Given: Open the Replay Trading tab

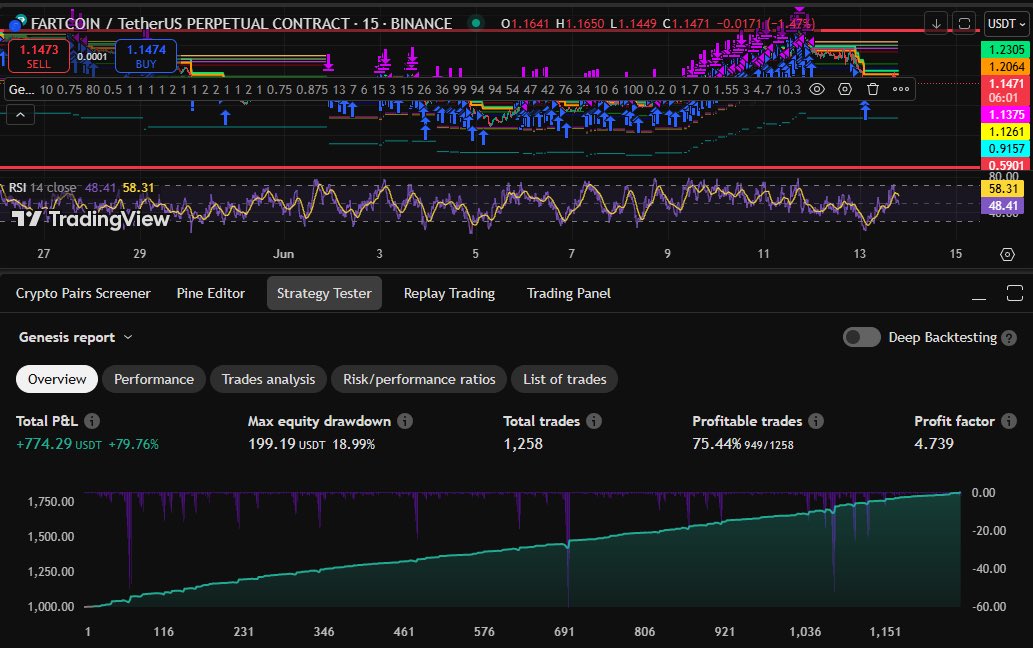Looking at the screenshot, I should pyautogui.click(x=449, y=293).
